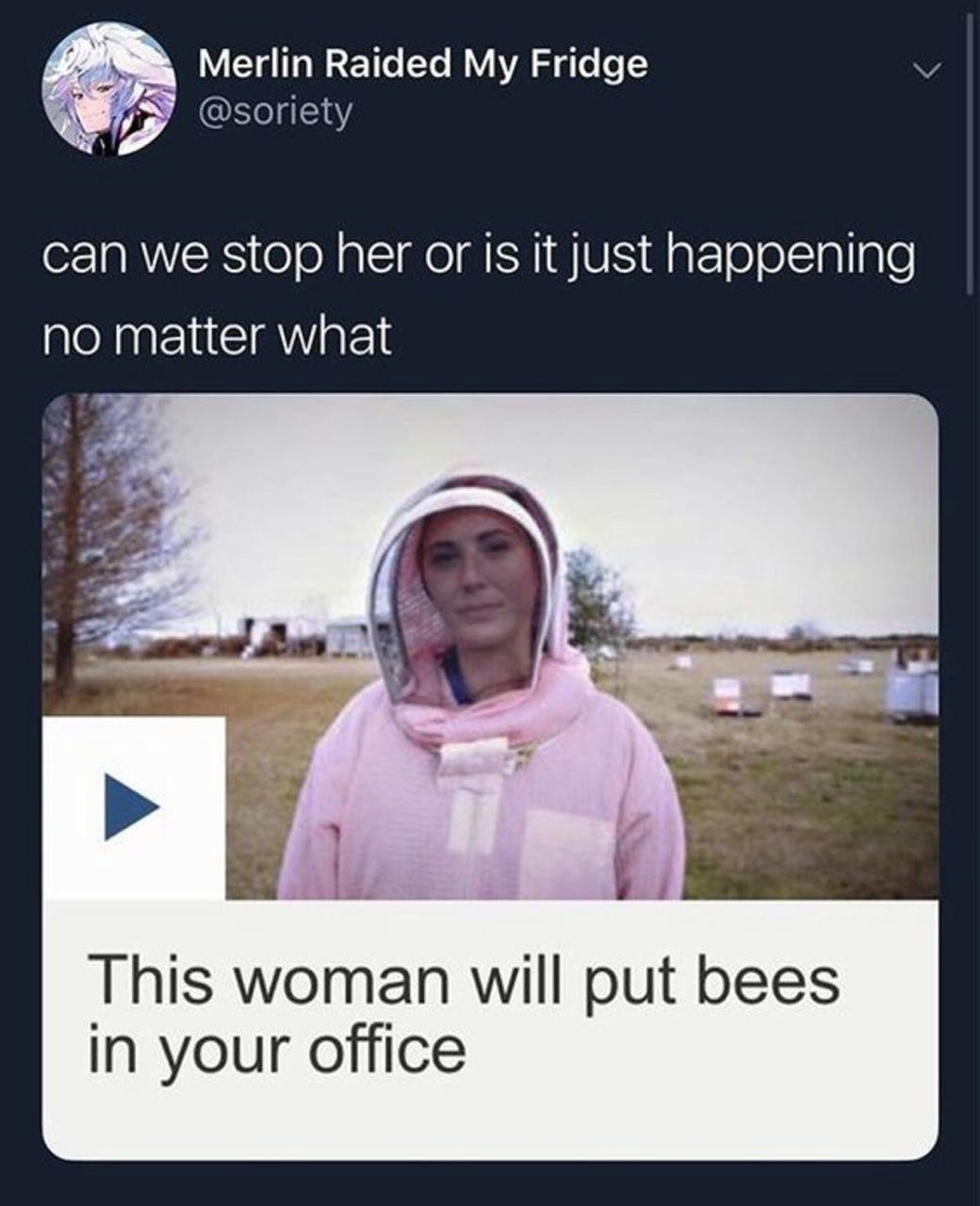Click the 'in your office' headline line

pos(277,1049)
